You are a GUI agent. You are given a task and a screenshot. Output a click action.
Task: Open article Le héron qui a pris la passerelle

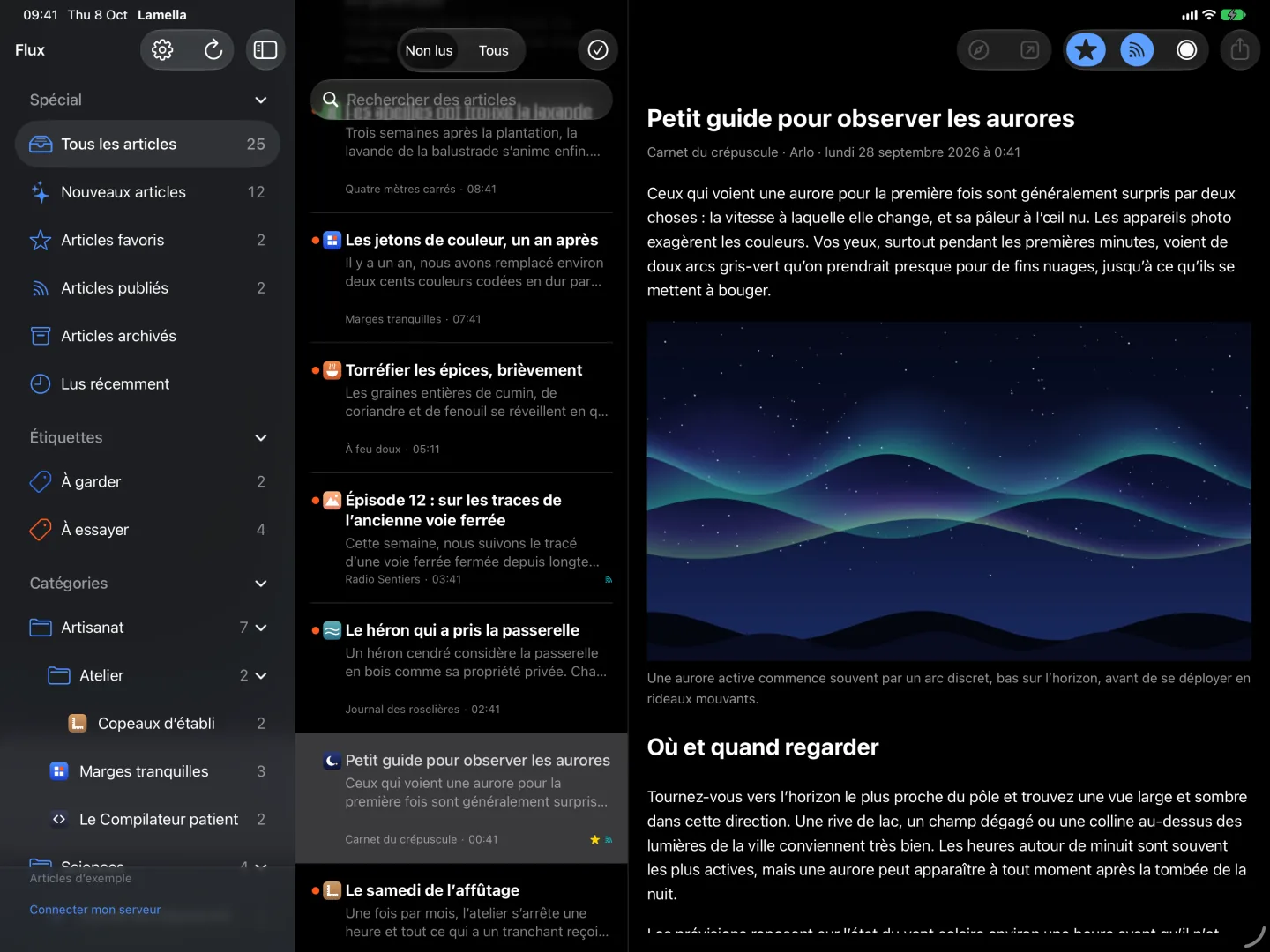coord(461,668)
